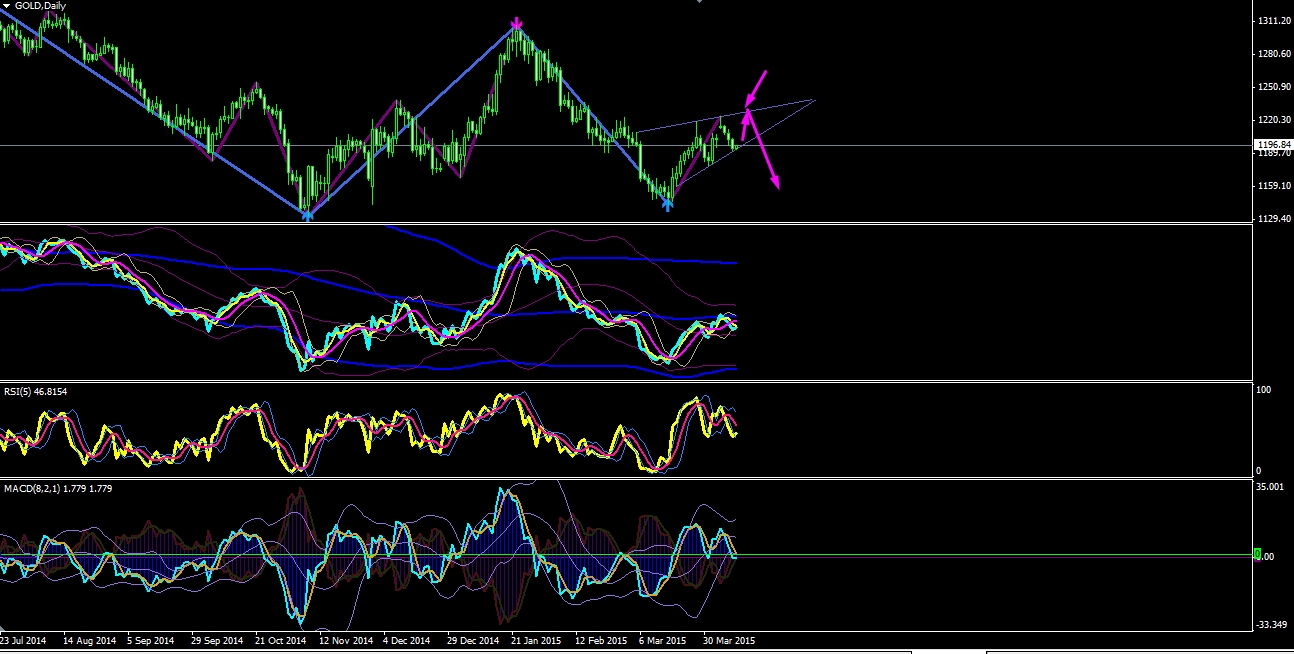1294x654 pixels.
Task: Click the 30 Mar 2015 date label
Action: [x=728, y=640]
